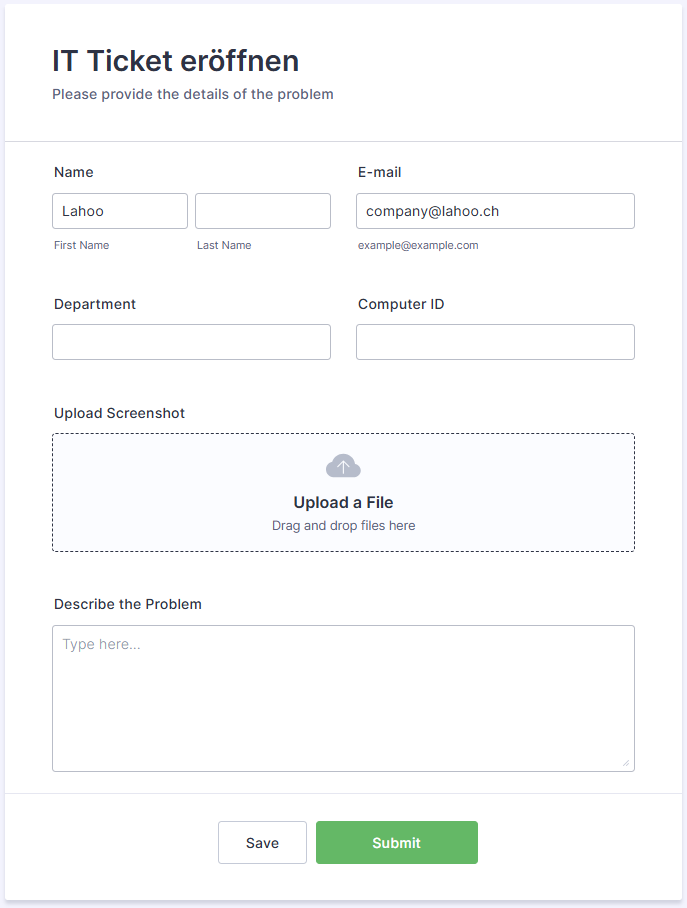This screenshot has width=687, height=908.
Task: Click the "Drag and drop files here" text
Action: 344,526
